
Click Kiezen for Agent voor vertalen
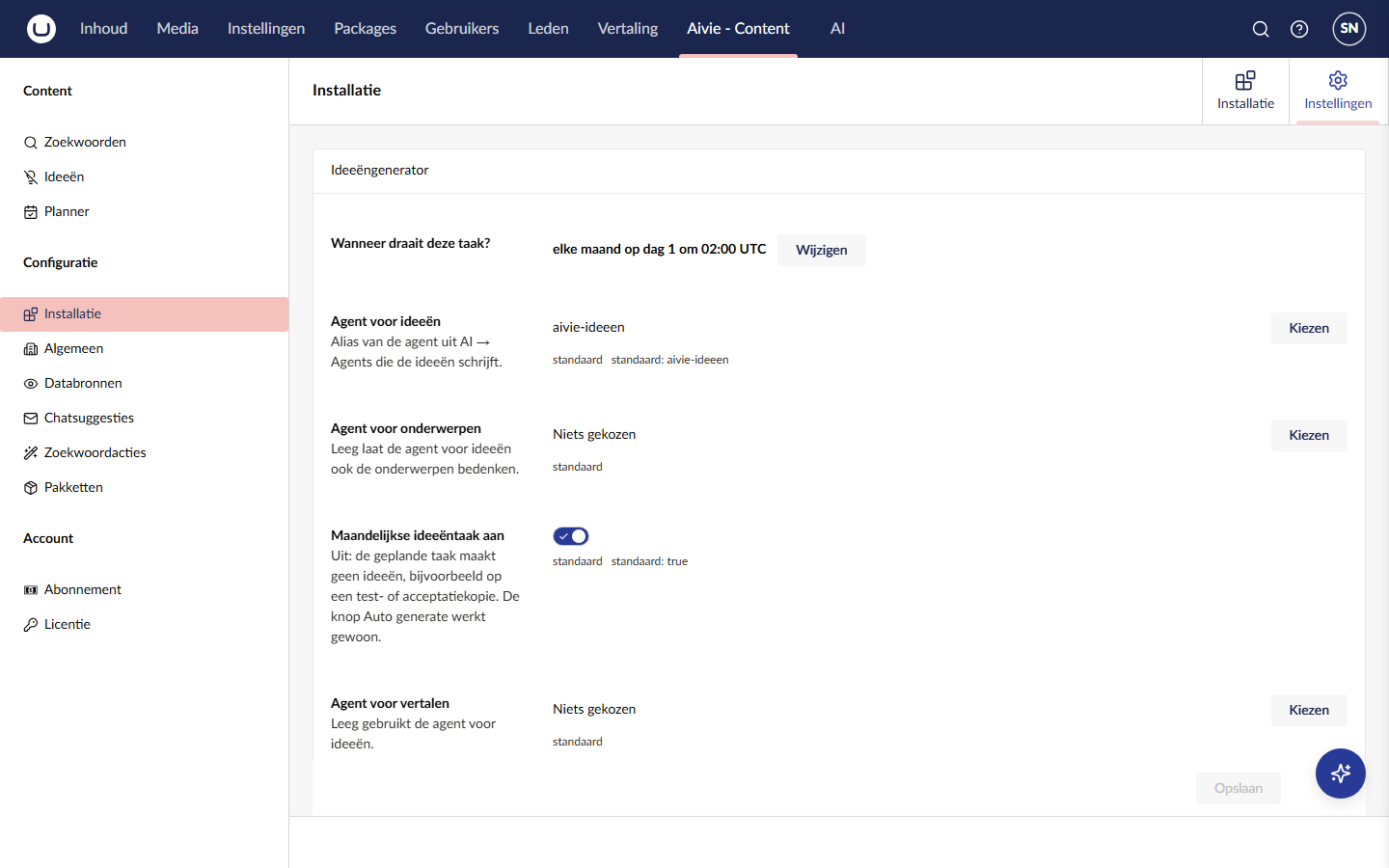pyautogui.click(x=1309, y=710)
